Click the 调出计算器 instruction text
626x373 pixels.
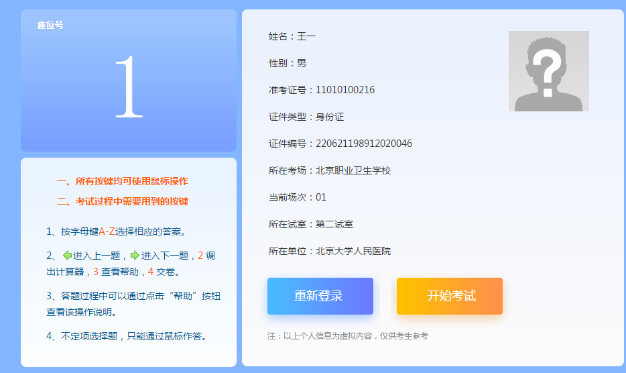coord(131,264)
